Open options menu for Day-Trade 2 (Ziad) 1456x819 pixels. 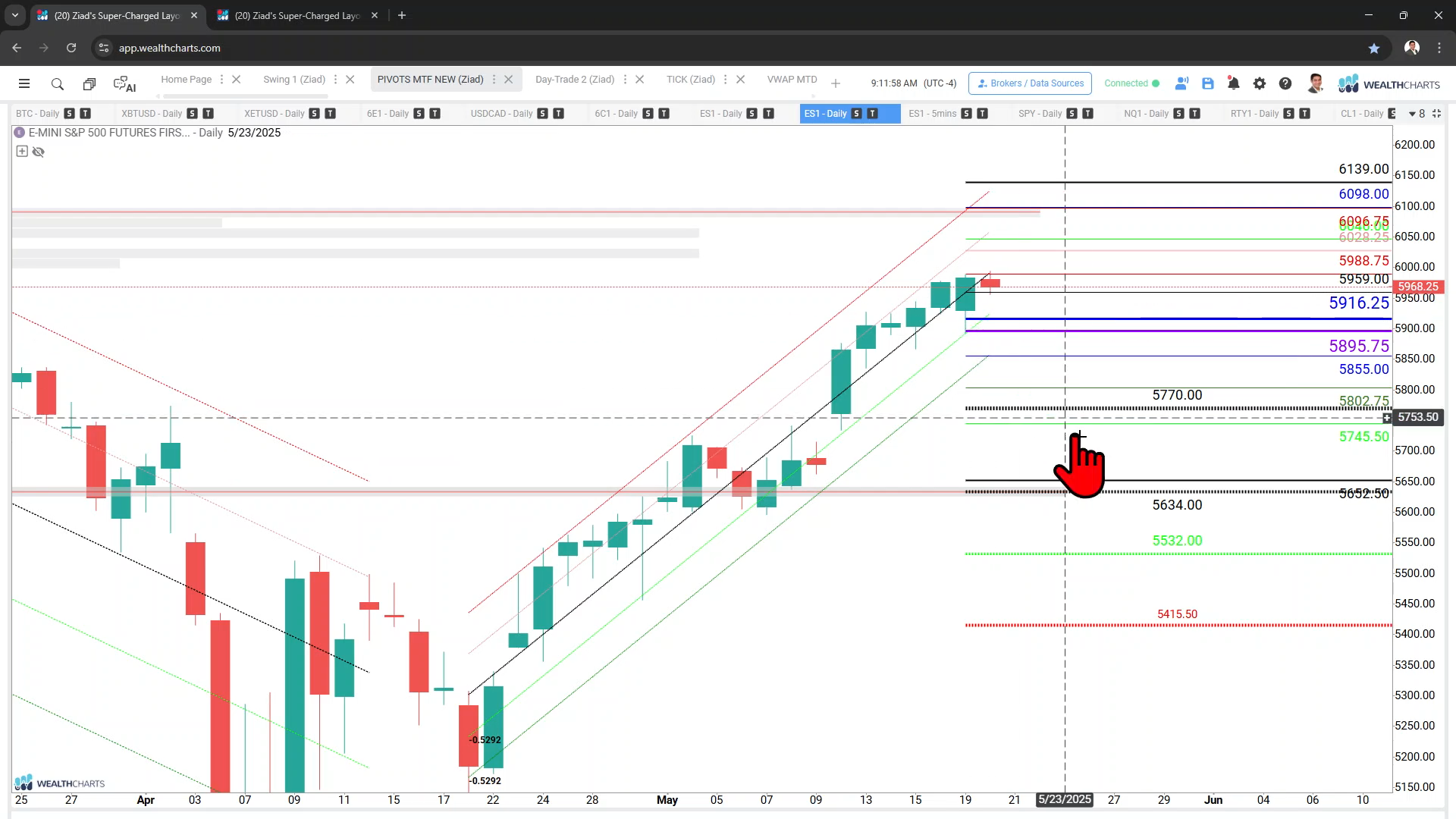(625, 80)
